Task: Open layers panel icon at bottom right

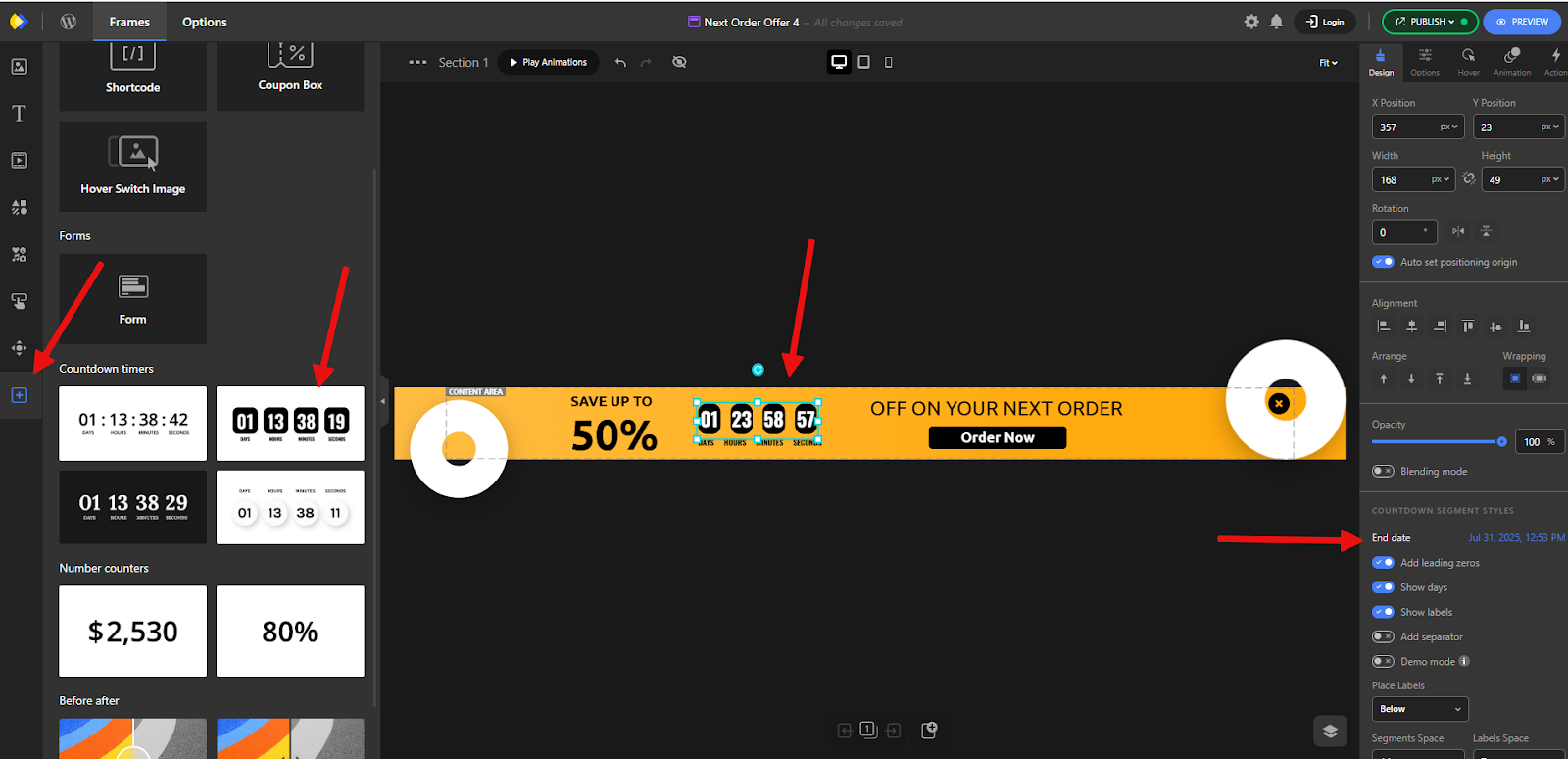Action: coord(1330,731)
